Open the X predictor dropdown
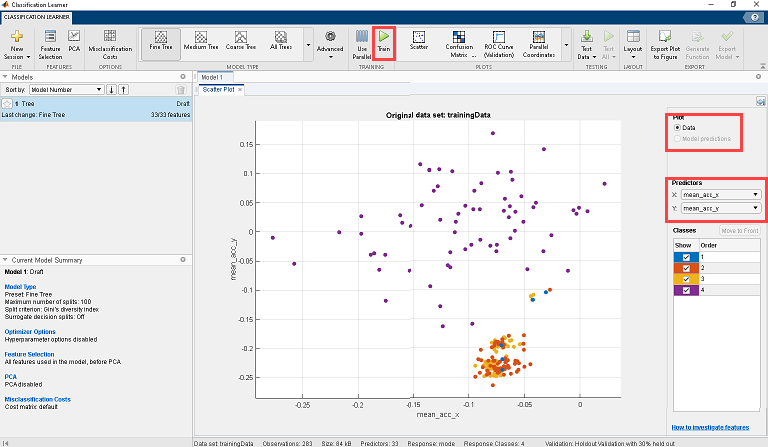Viewport: 768px width, 447px height. click(x=720, y=194)
